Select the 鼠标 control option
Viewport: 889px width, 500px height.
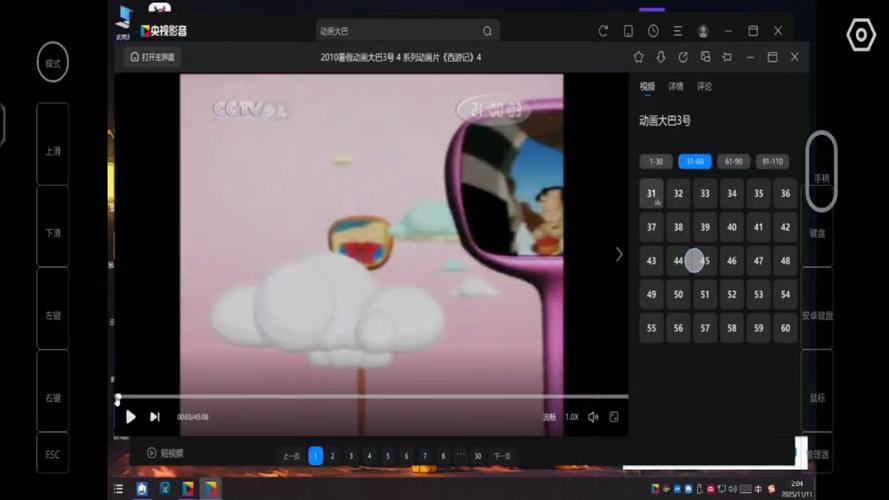click(x=817, y=391)
